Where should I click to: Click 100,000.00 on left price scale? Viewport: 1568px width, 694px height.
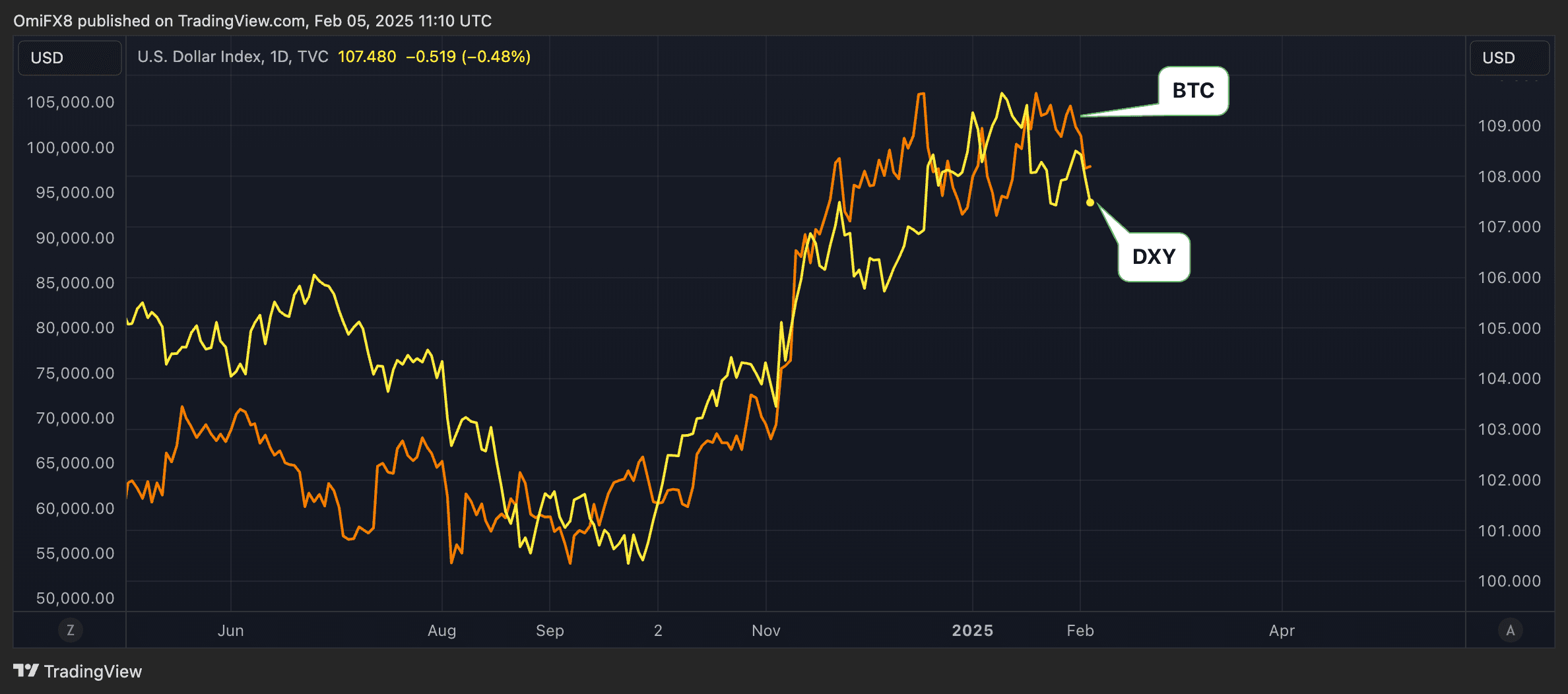[x=71, y=148]
